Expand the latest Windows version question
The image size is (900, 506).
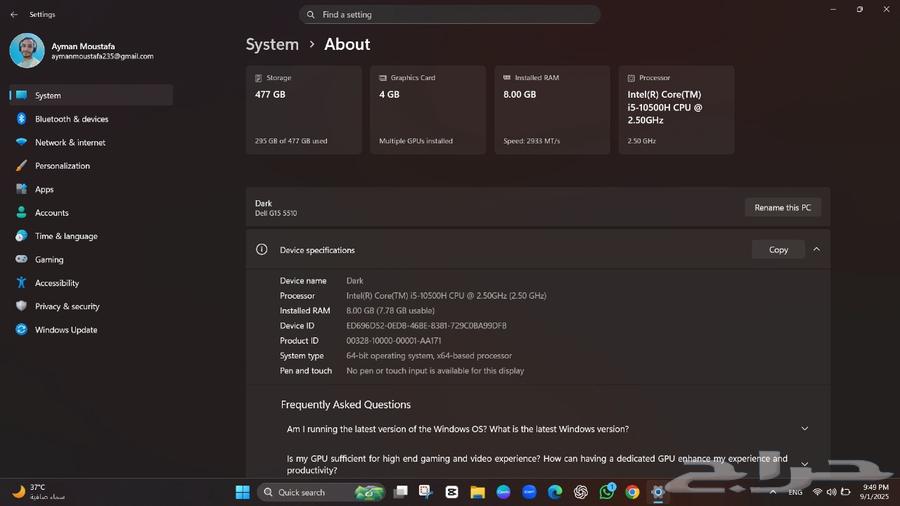coord(805,429)
